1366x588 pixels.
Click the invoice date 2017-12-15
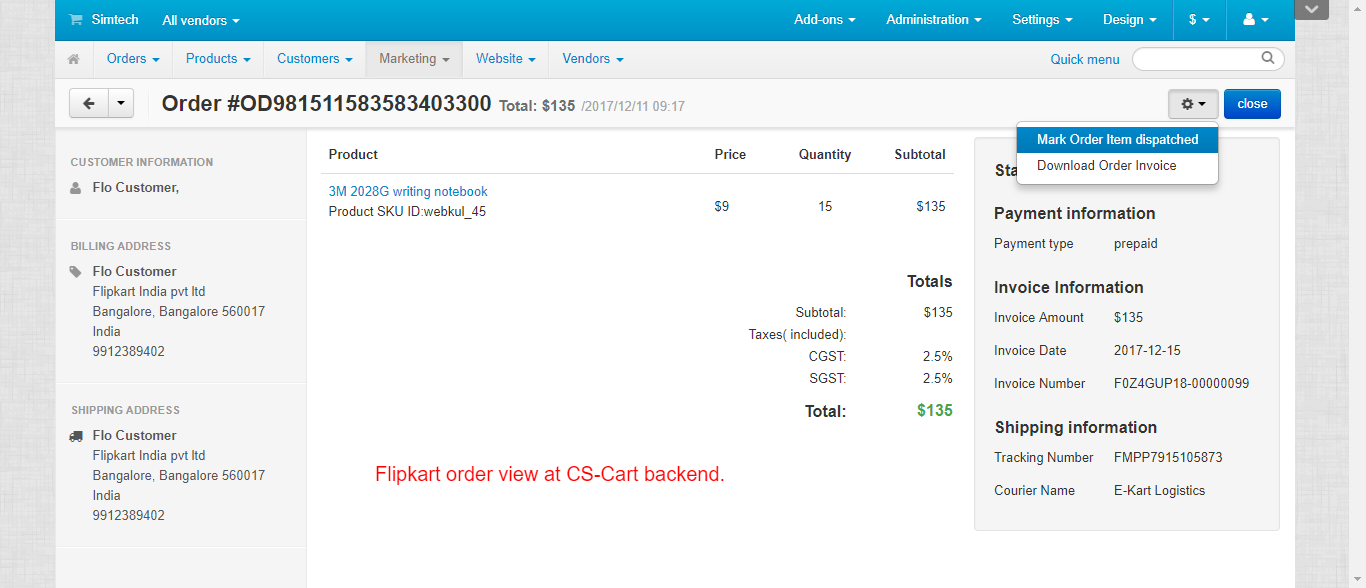coord(1146,351)
